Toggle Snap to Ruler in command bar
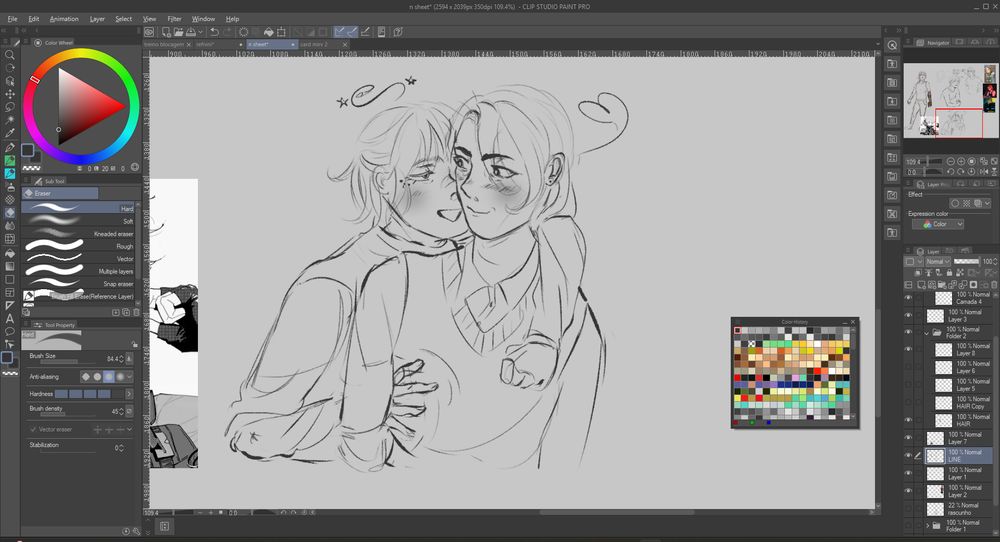The image size is (1000, 542). (339, 32)
